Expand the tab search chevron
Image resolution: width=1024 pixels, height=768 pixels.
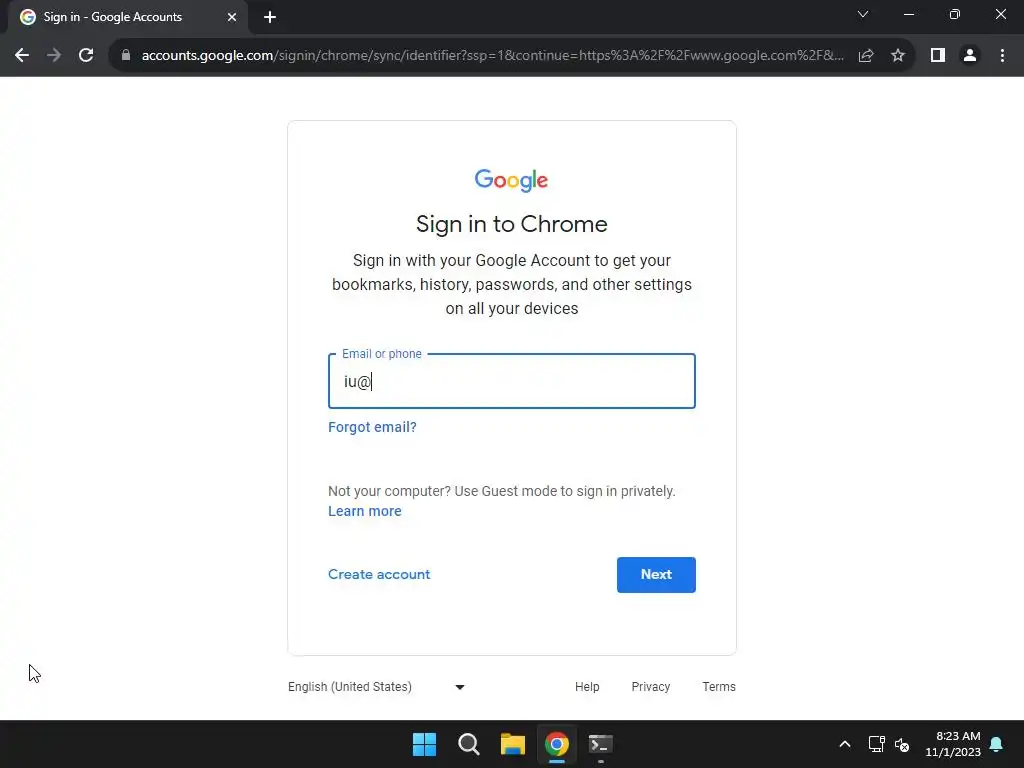pos(863,14)
